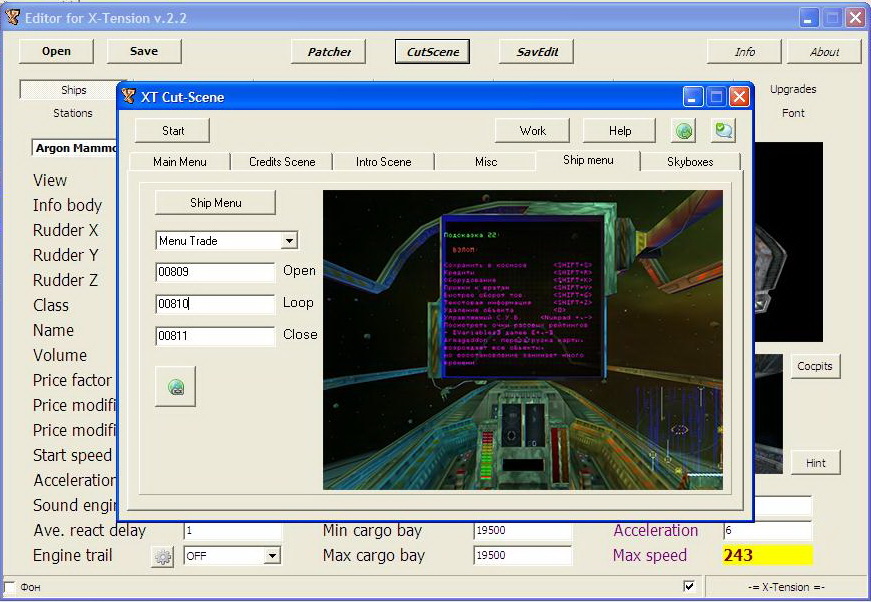
Task: Minimize the XT Cut-Scene window
Action: click(x=693, y=97)
